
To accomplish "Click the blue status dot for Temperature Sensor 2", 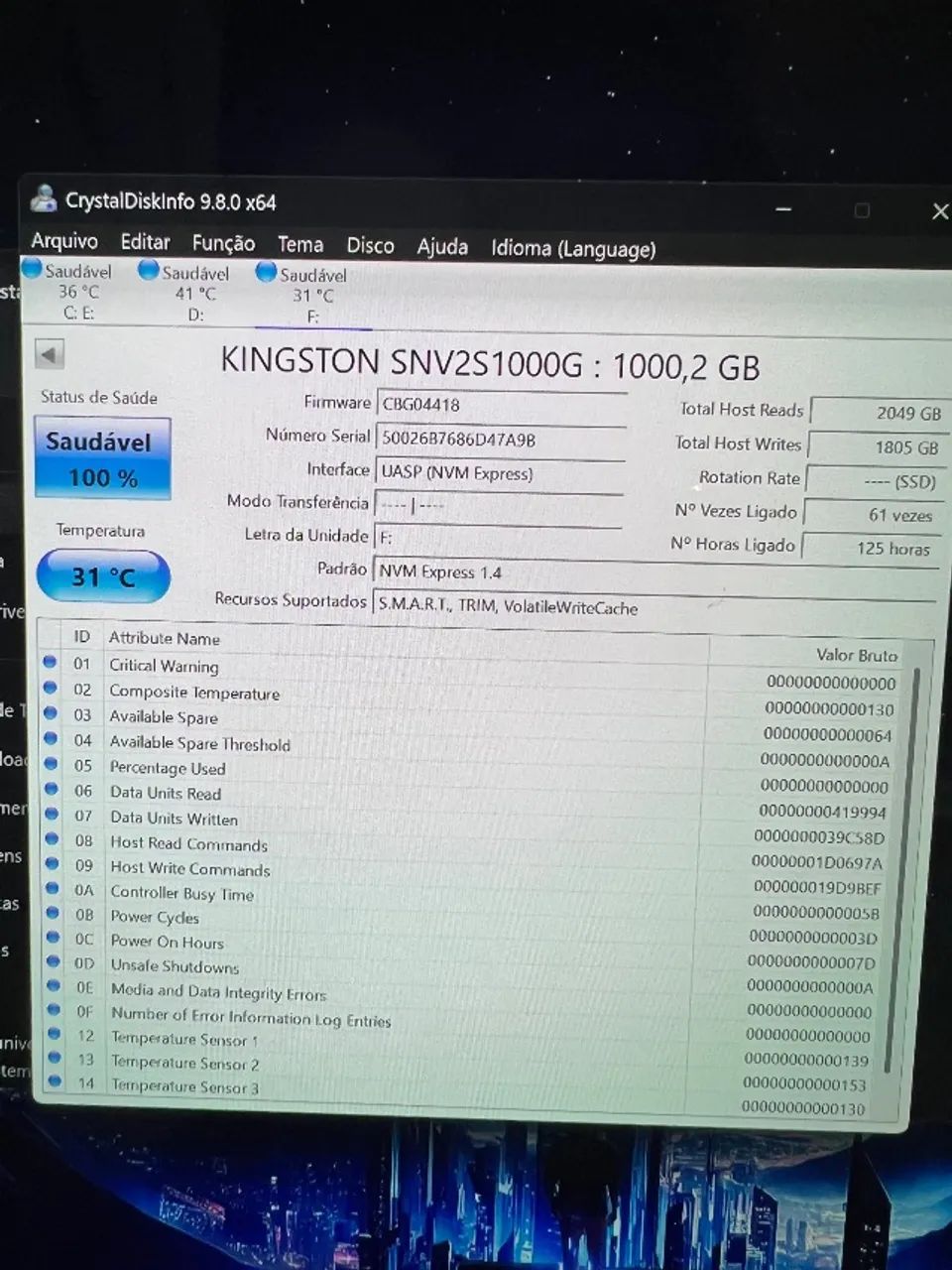I will click(x=56, y=1059).
